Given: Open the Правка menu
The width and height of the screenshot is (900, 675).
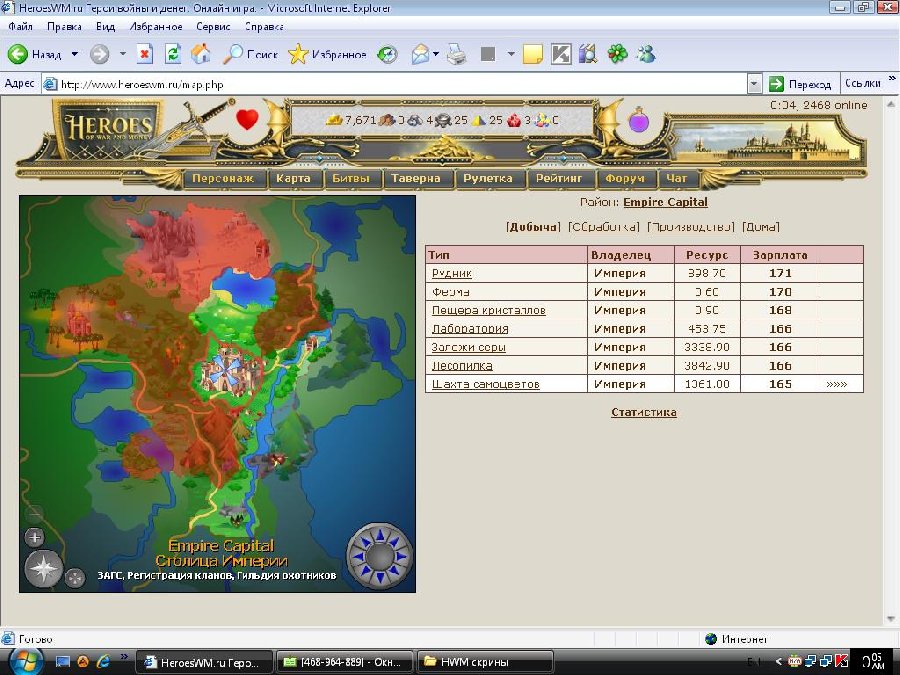Looking at the screenshot, I should pos(64,26).
